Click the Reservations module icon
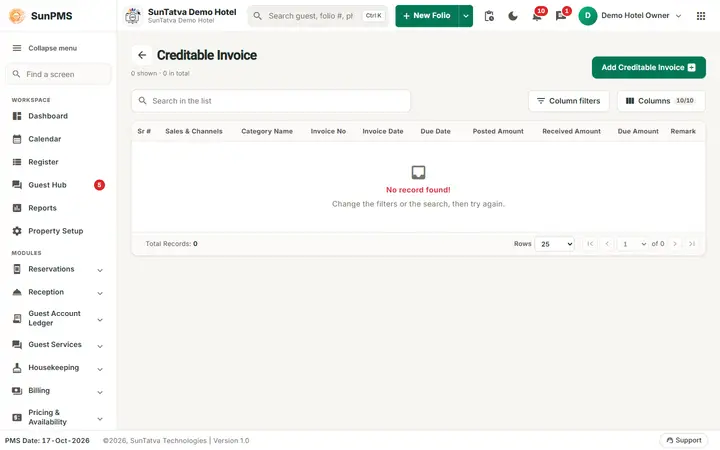This screenshot has height=450, width=720. 17,269
